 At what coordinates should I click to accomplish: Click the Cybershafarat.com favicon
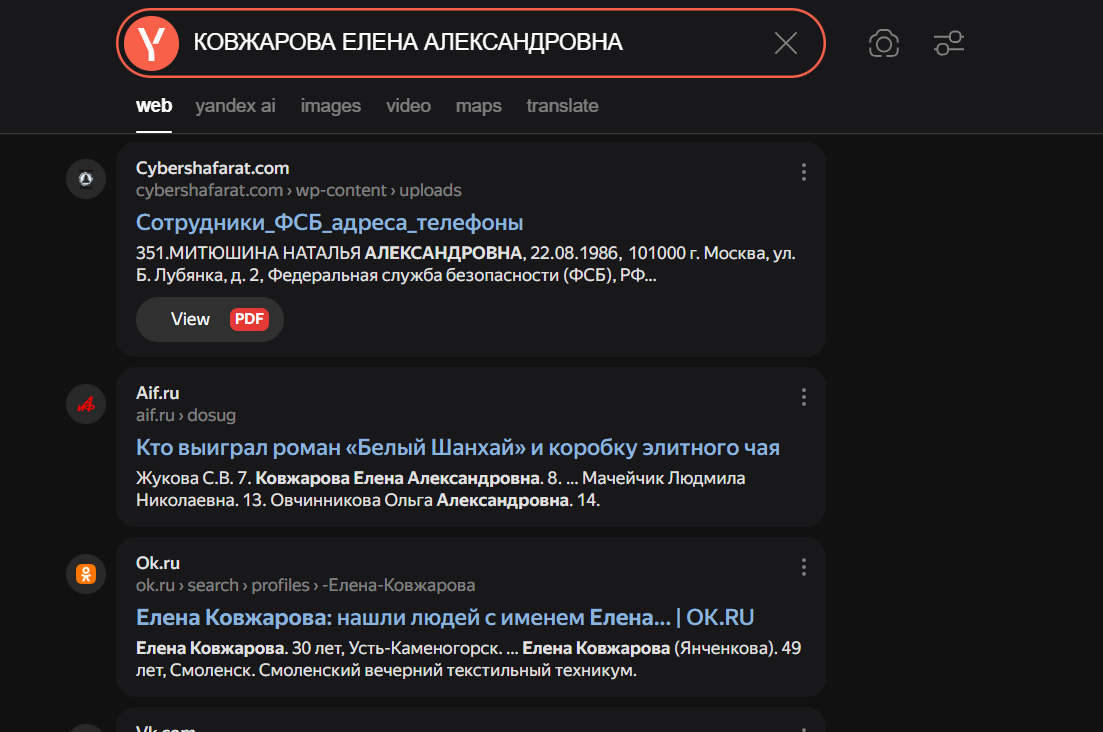[x=86, y=180]
